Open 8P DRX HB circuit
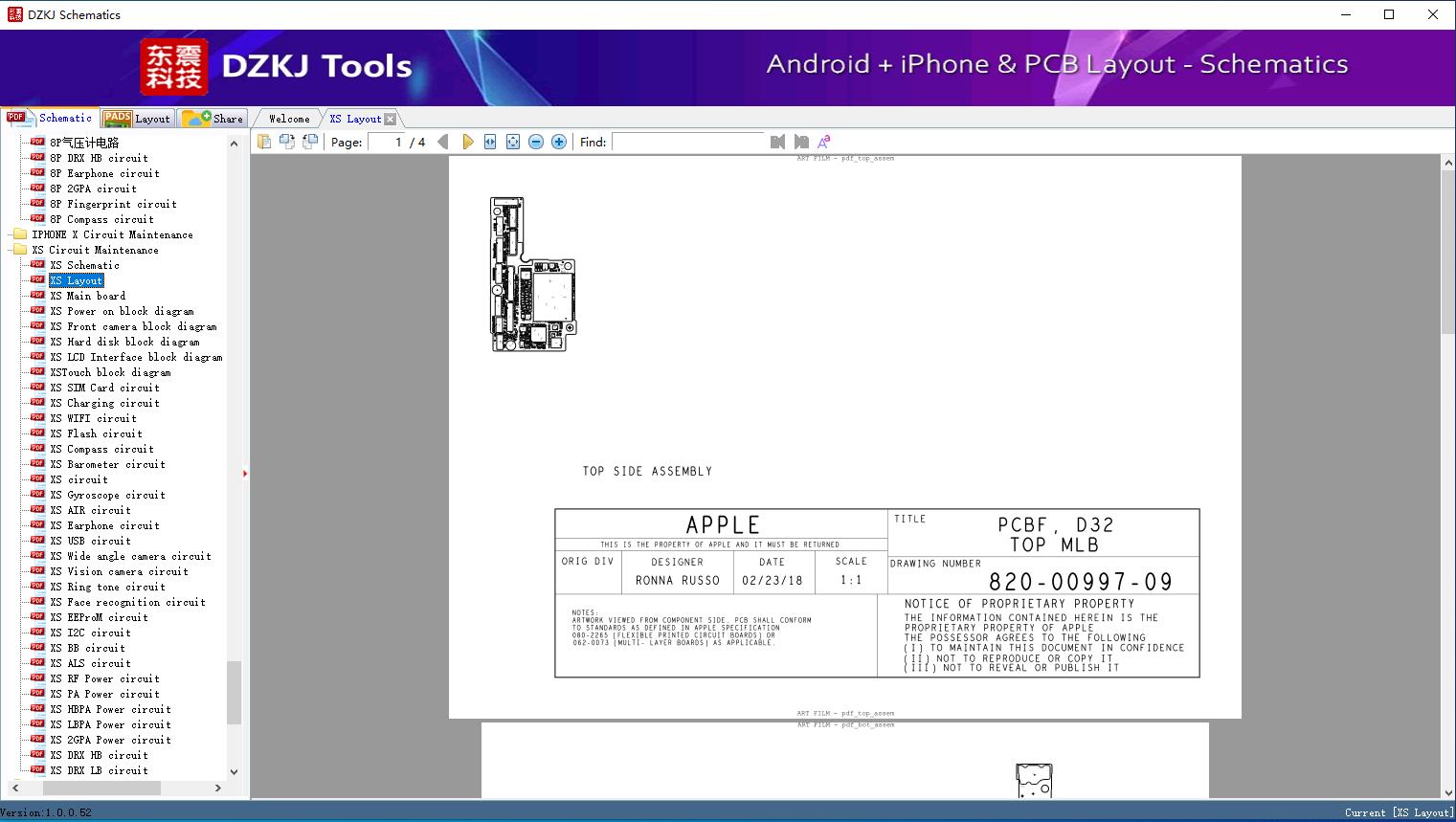This screenshot has width=1456, height=822. tap(99, 158)
